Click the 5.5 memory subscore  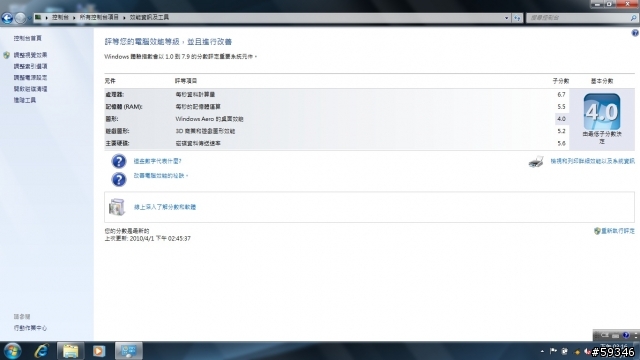tap(561, 107)
